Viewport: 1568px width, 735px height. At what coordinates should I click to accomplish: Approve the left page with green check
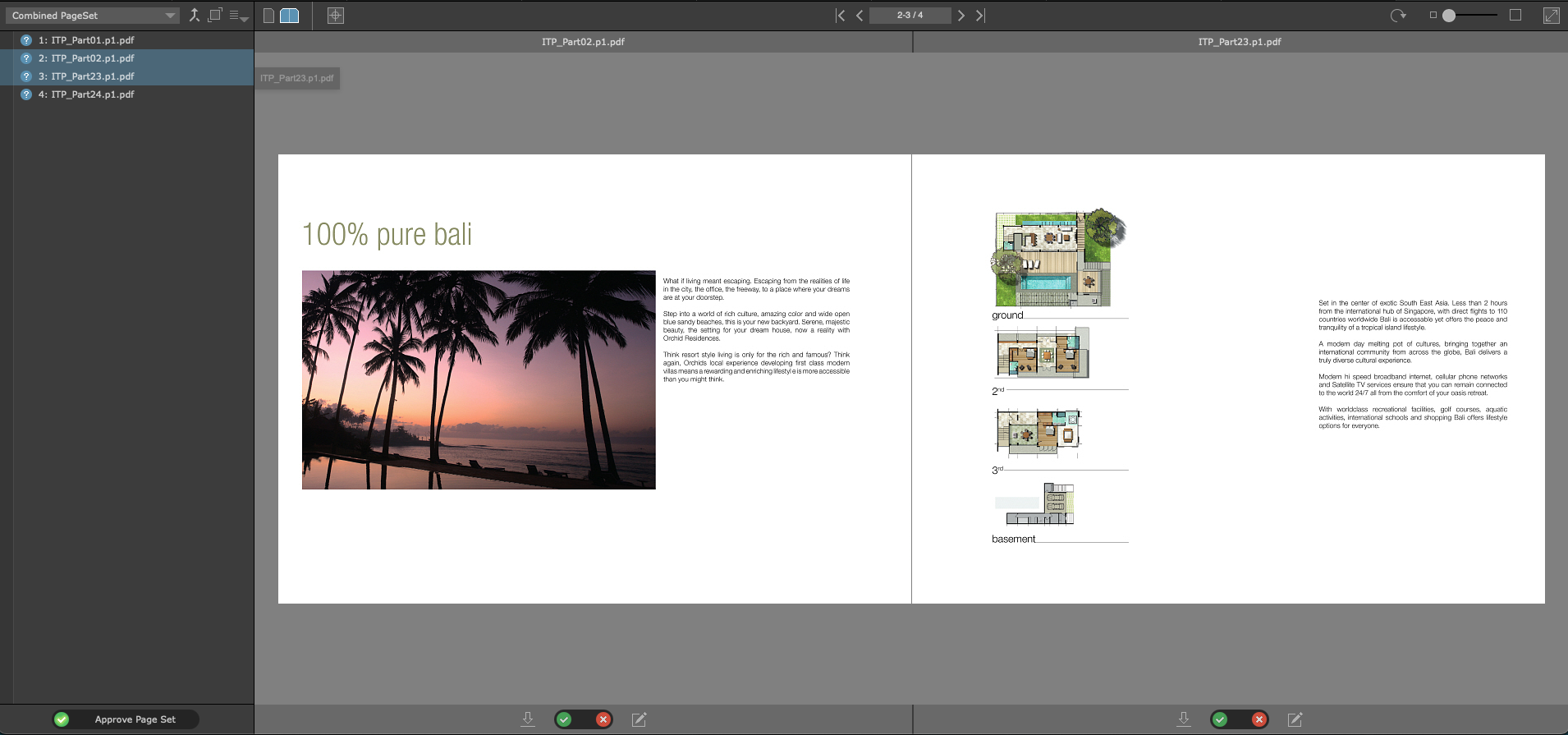pos(564,719)
